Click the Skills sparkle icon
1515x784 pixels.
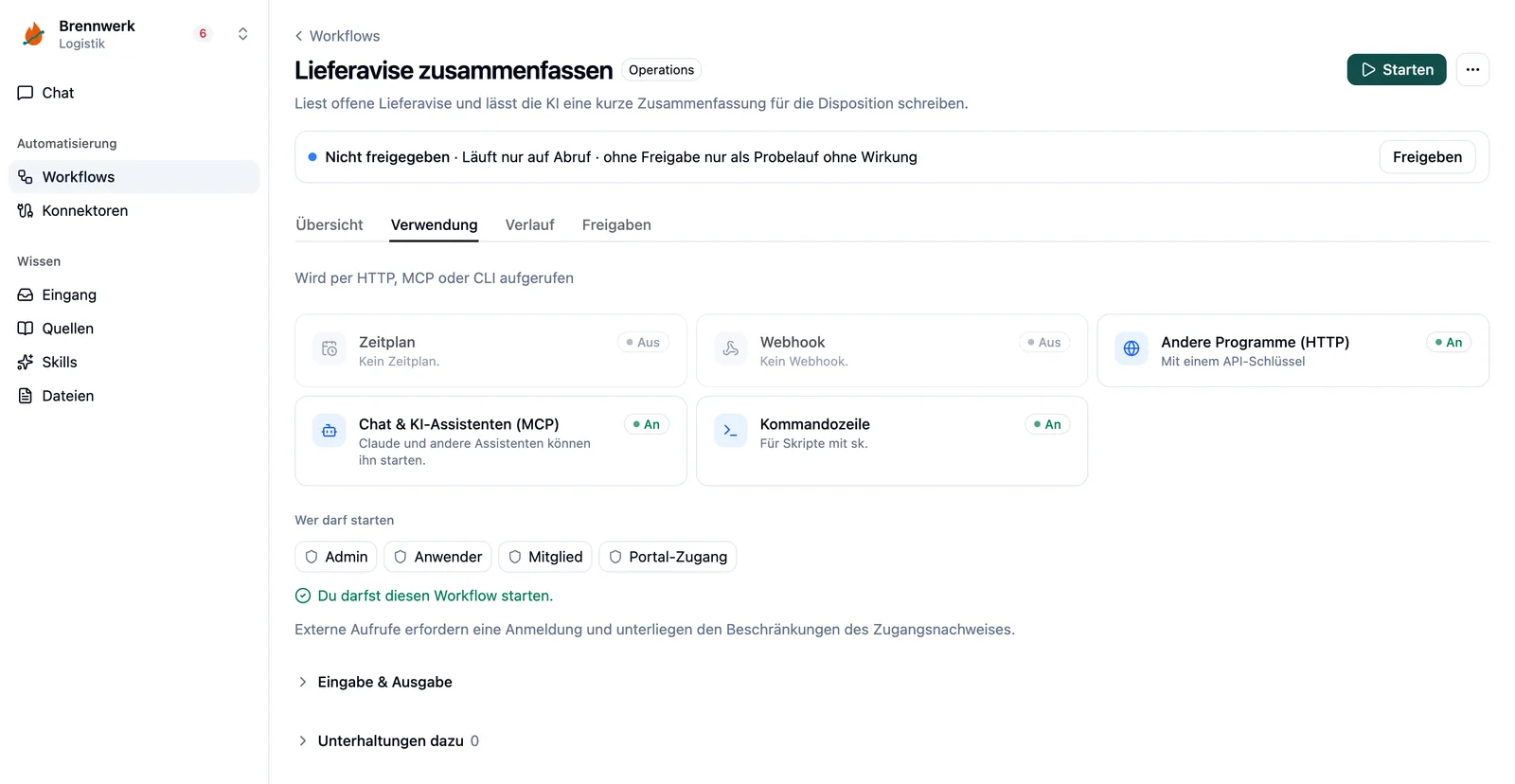coord(26,363)
